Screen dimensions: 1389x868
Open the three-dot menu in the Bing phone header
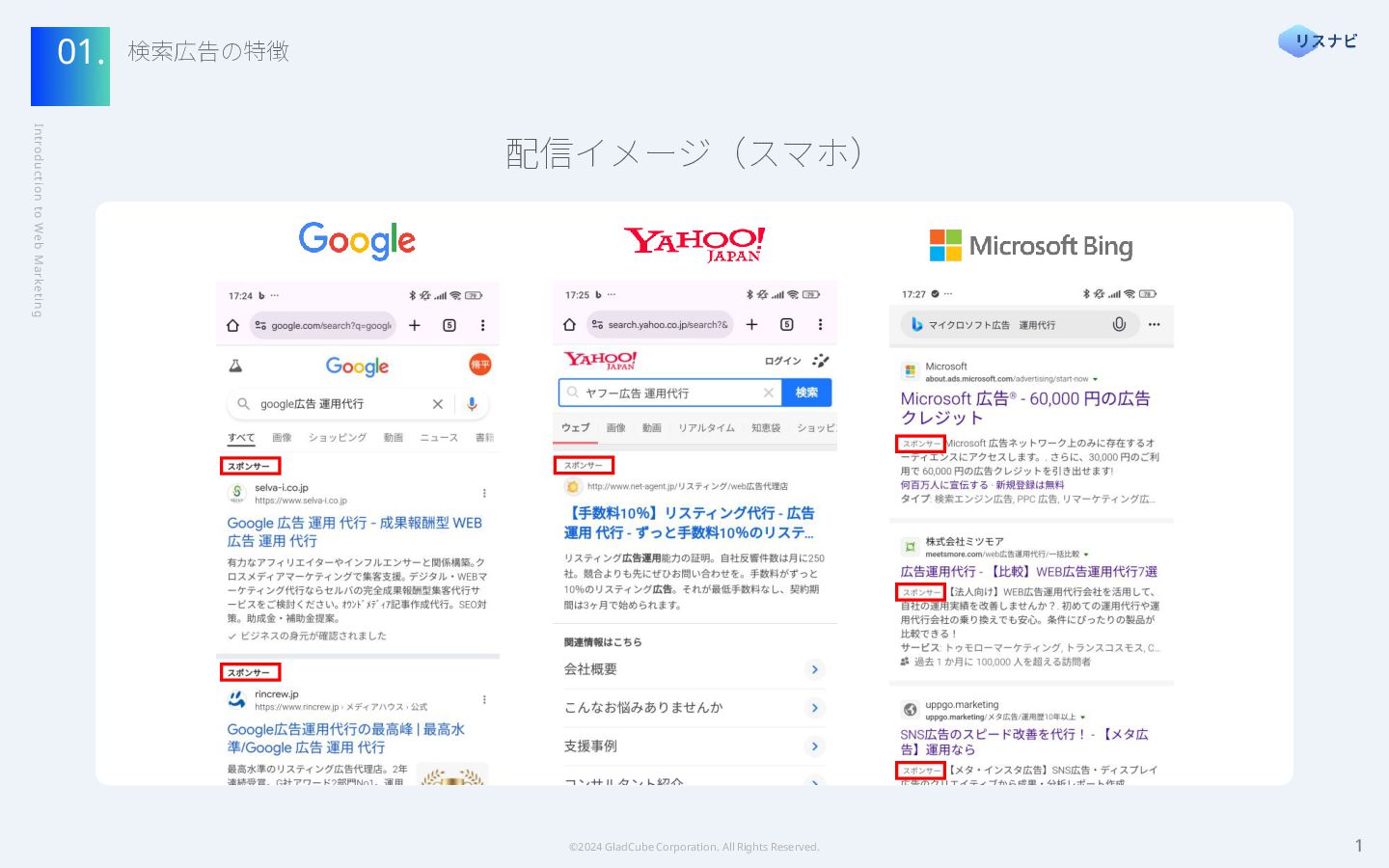coord(1155,325)
